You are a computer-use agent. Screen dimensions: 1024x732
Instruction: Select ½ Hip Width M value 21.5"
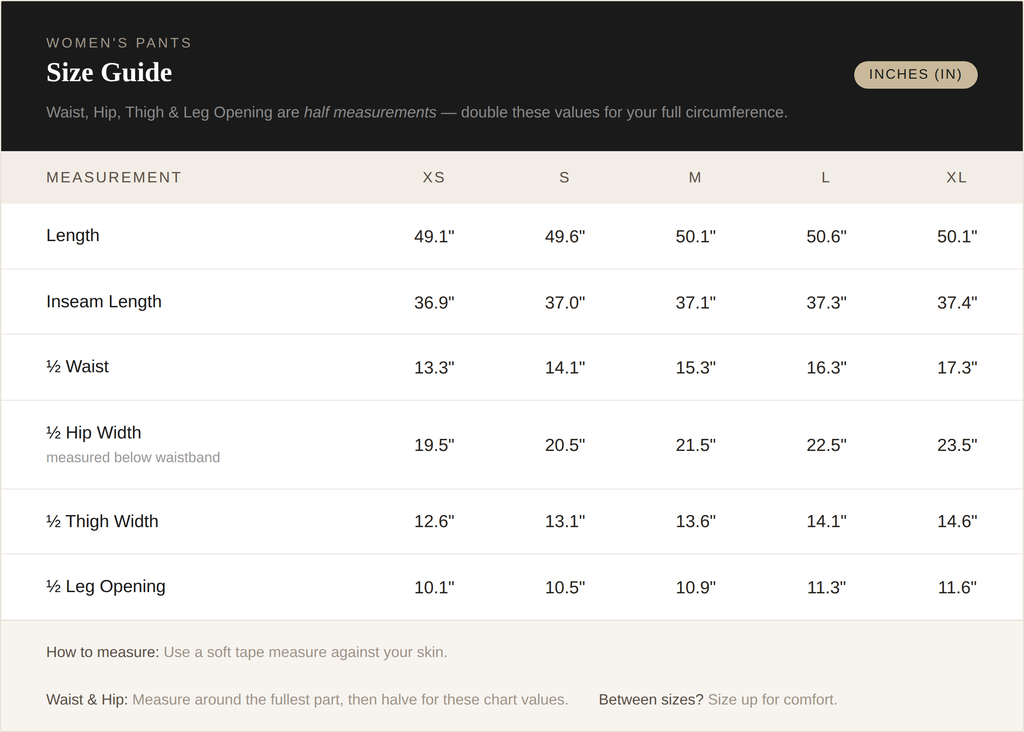(x=696, y=445)
